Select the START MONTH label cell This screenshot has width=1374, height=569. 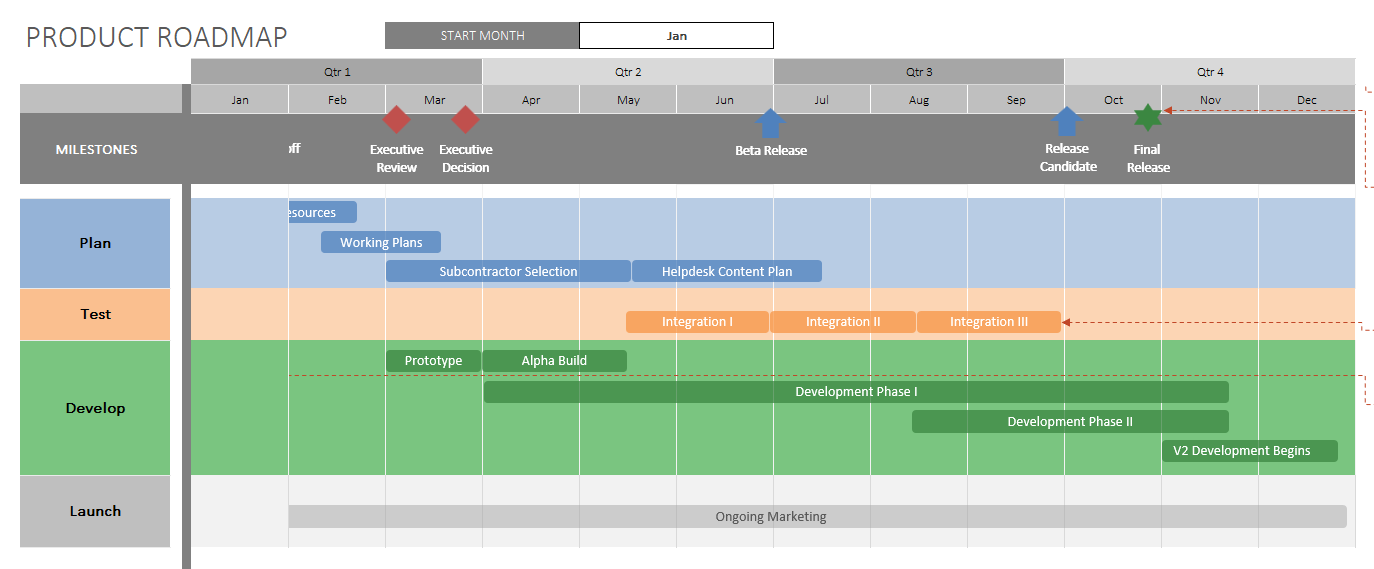click(x=482, y=35)
